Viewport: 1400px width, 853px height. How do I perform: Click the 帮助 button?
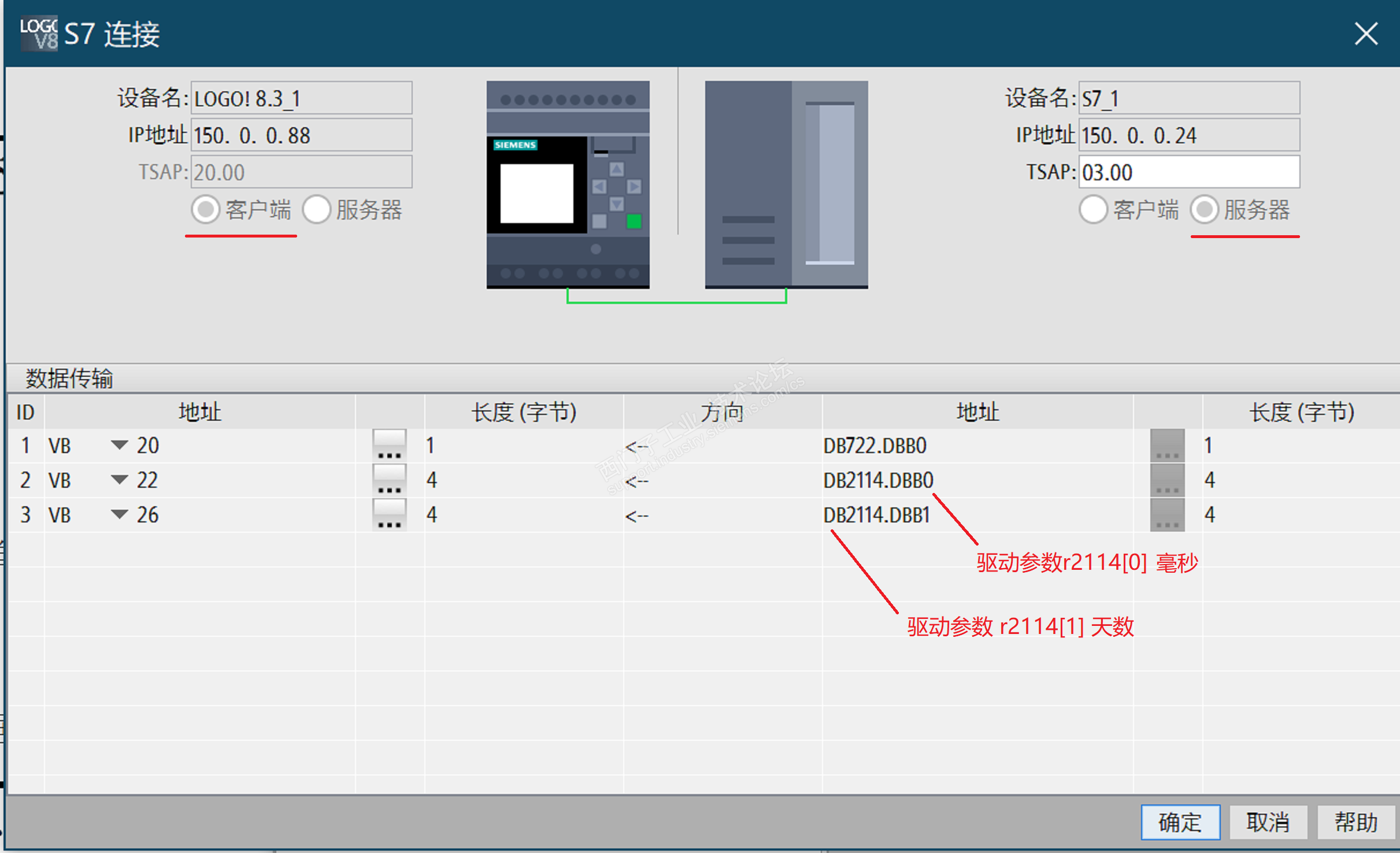click(x=1356, y=822)
